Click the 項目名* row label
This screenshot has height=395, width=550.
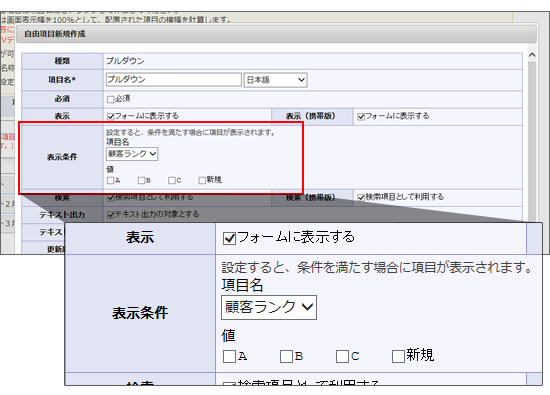pyautogui.click(x=62, y=80)
